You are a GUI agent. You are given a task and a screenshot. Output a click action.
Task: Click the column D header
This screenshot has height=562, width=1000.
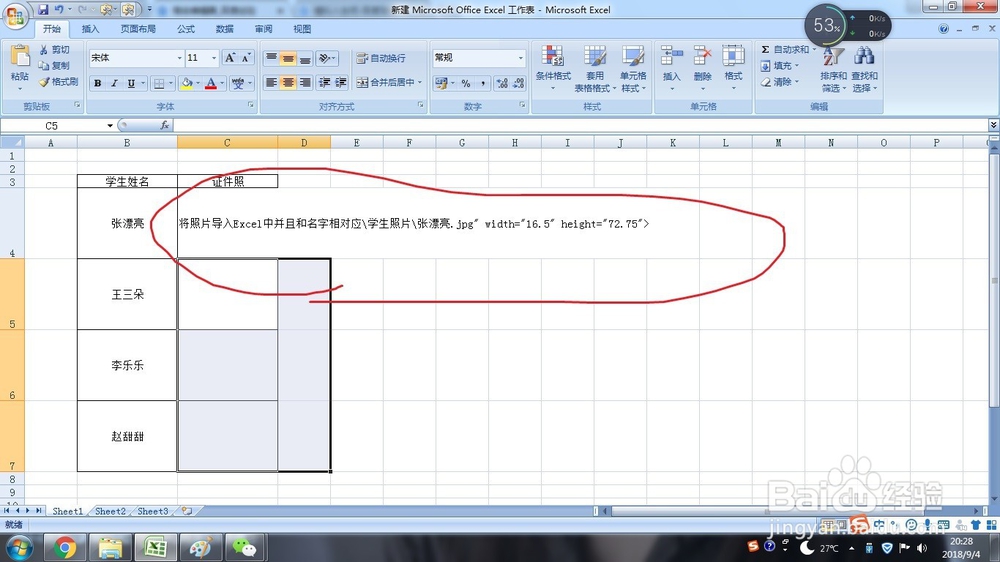[x=304, y=143]
